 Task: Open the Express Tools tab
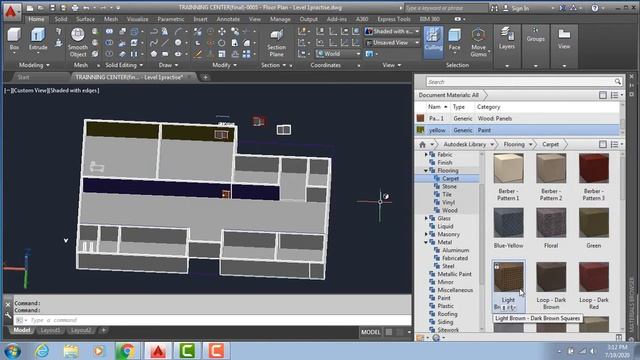(393, 19)
